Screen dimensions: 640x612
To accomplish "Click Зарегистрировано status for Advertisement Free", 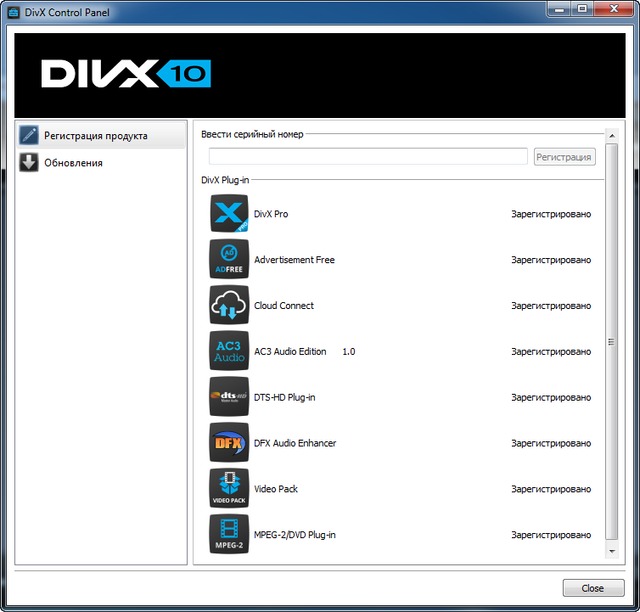I will click(x=551, y=260).
